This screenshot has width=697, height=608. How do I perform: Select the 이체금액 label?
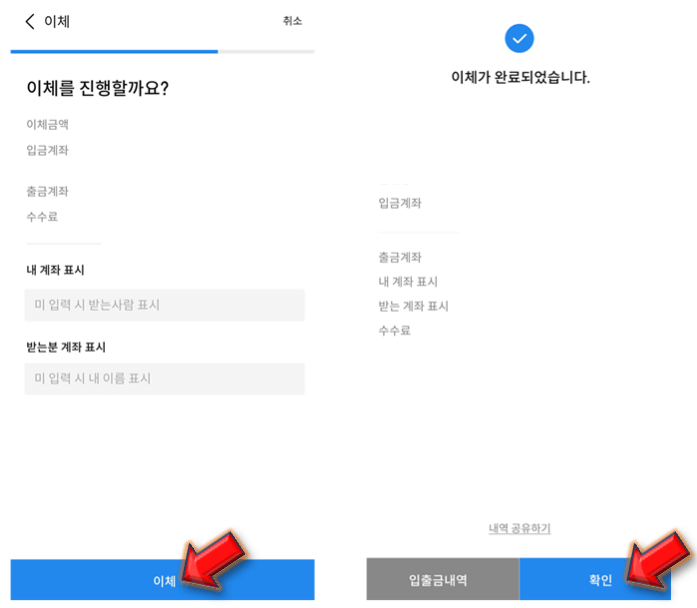47,124
